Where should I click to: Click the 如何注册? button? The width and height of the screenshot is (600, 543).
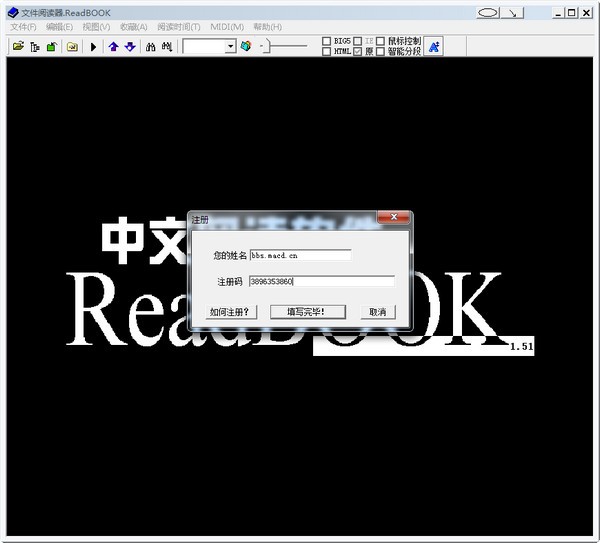231,312
